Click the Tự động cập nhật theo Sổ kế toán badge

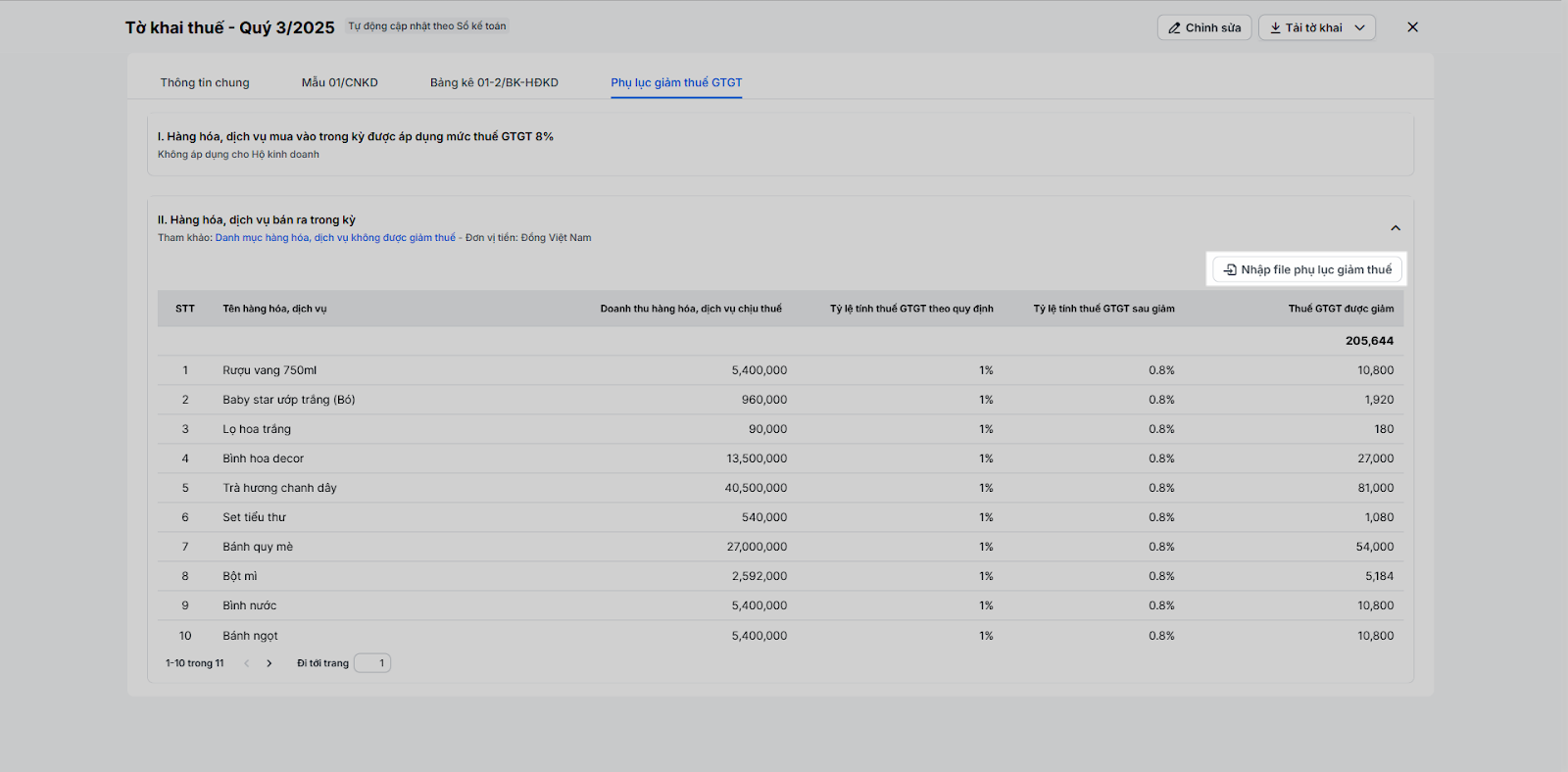[x=427, y=26]
